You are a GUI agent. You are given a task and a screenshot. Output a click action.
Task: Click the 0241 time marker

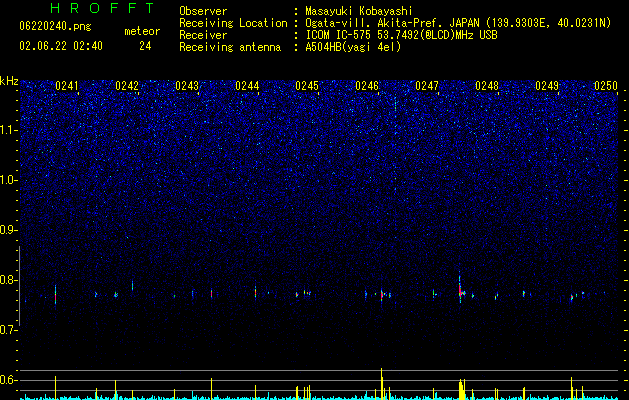(67, 86)
